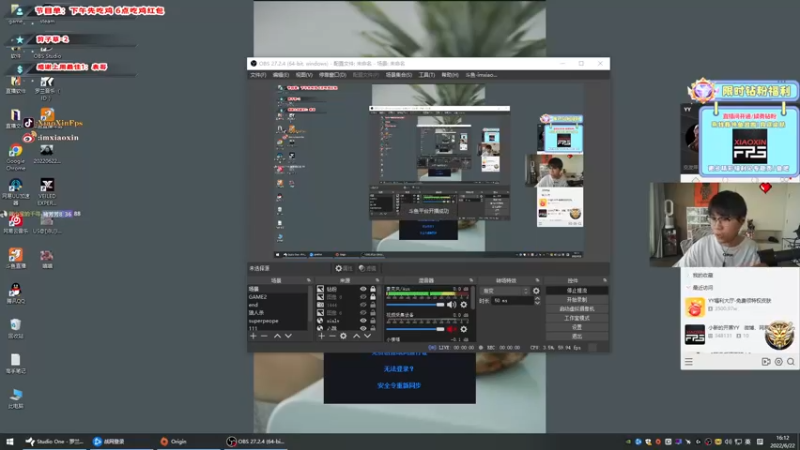Viewport: 800px width, 450px height.
Task: Open source properties gear below Sources list
Action: point(343,336)
